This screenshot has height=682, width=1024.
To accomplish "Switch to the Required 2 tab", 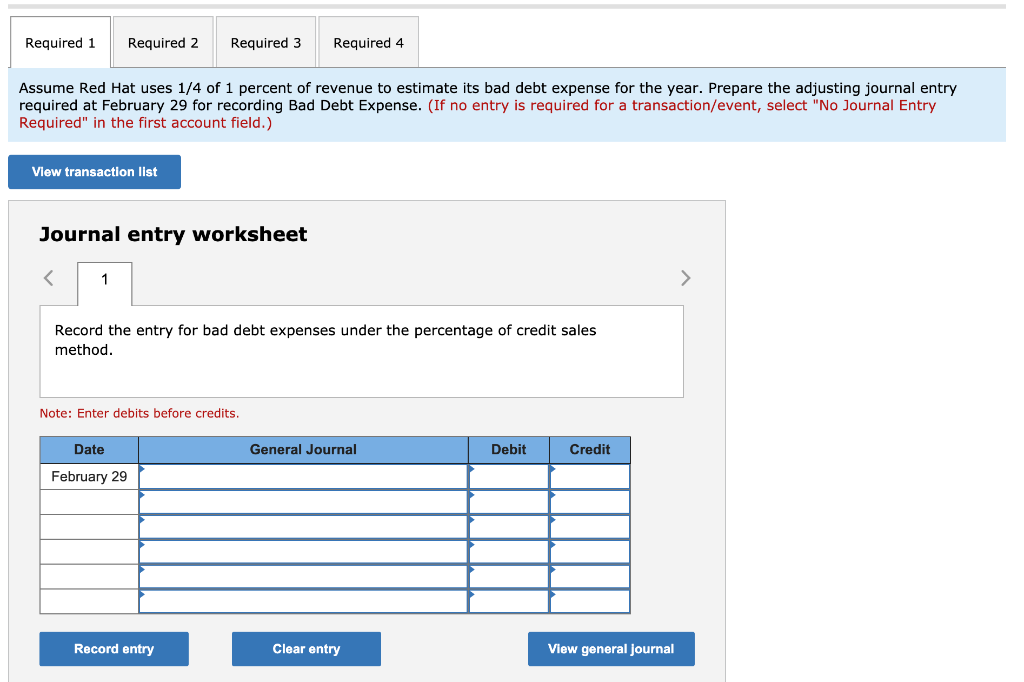I will coord(163,42).
